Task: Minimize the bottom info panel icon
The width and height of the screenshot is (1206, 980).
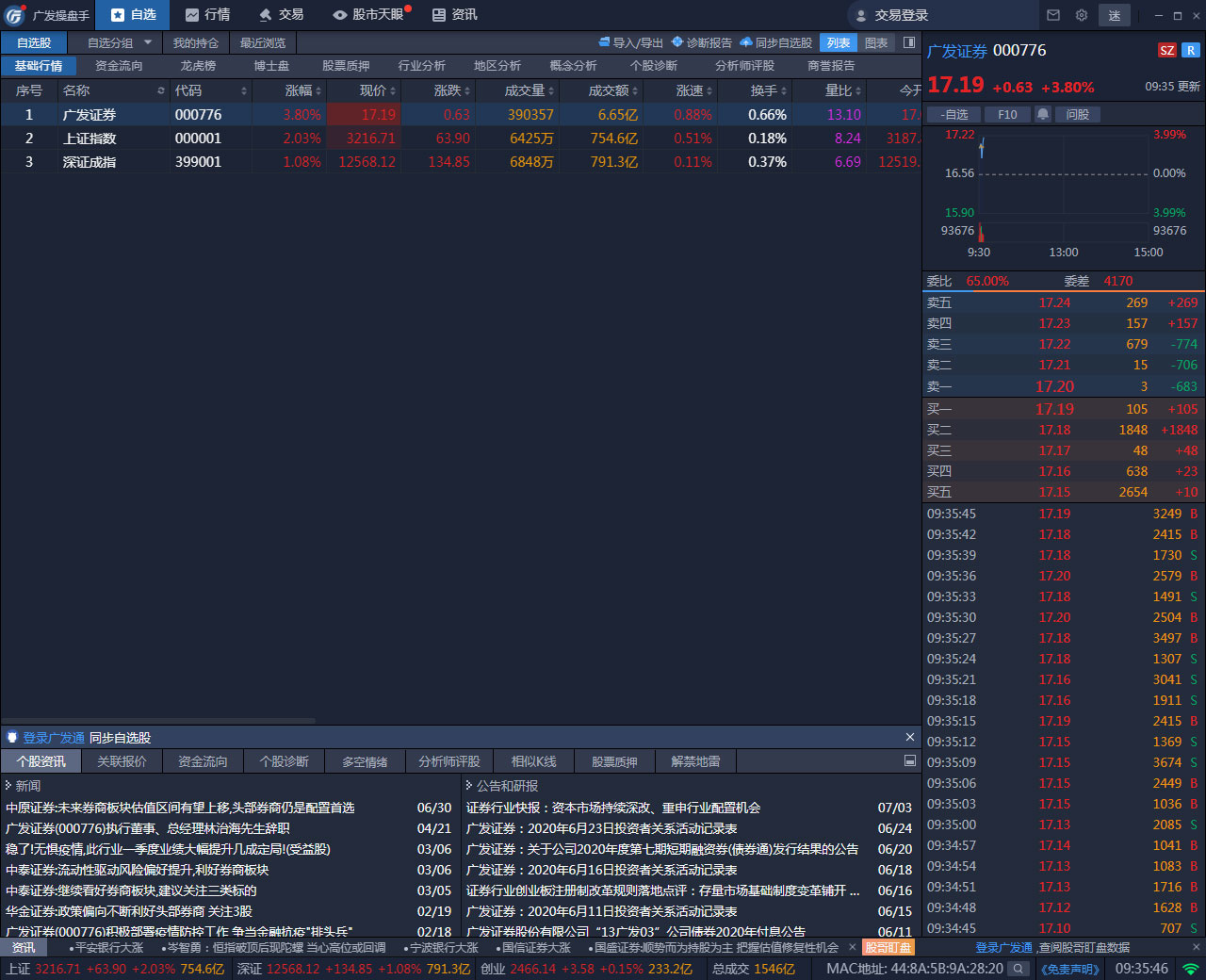Action: point(909,760)
